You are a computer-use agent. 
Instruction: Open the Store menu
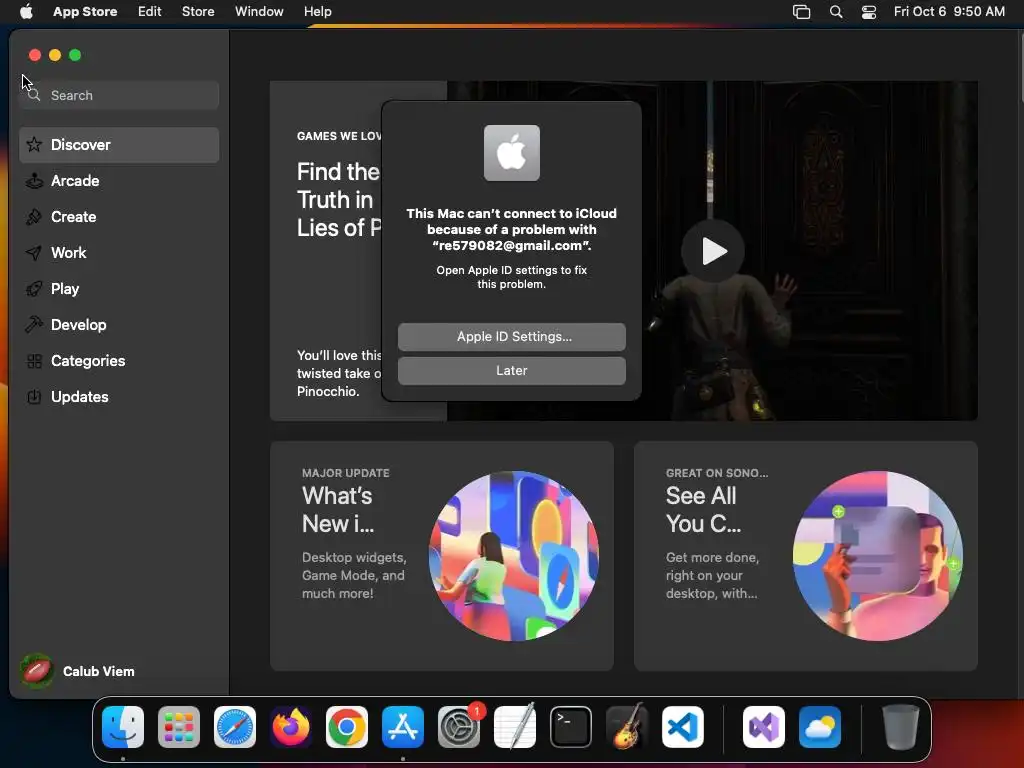pos(198,12)
